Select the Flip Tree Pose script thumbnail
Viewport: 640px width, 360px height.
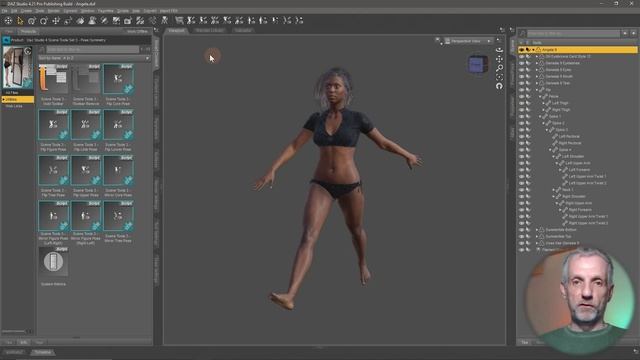pyautogui.click(x=53, y=170)
